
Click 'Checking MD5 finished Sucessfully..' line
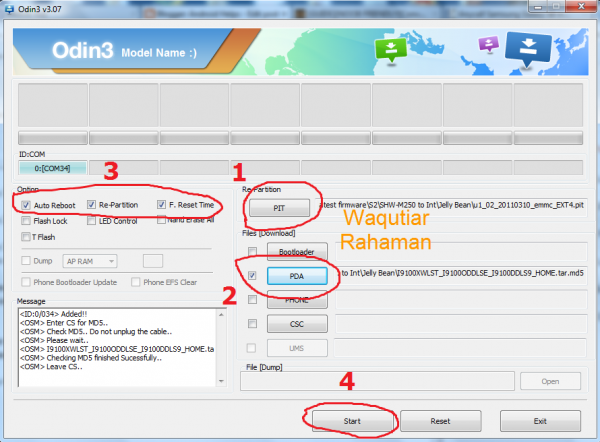coord(104,358)
